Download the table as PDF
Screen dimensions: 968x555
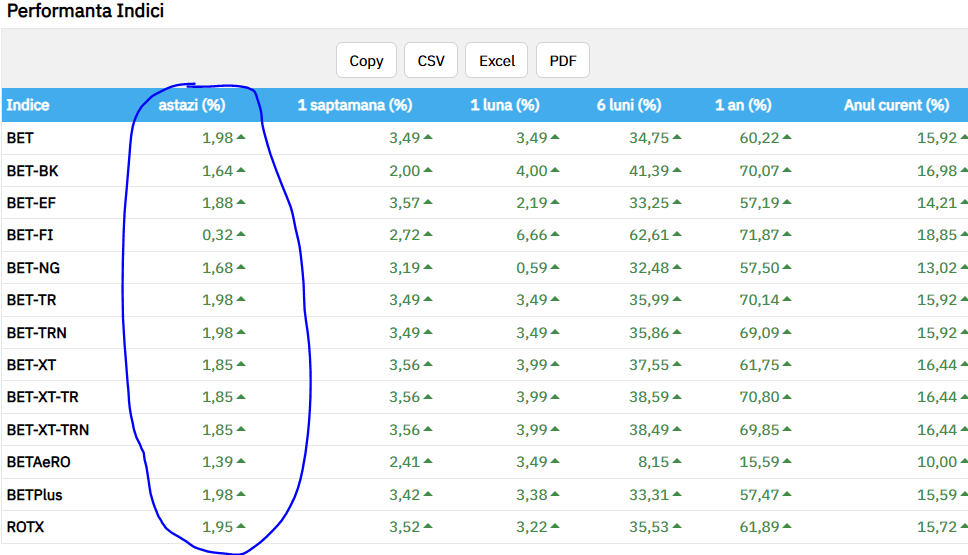[563, 61]
